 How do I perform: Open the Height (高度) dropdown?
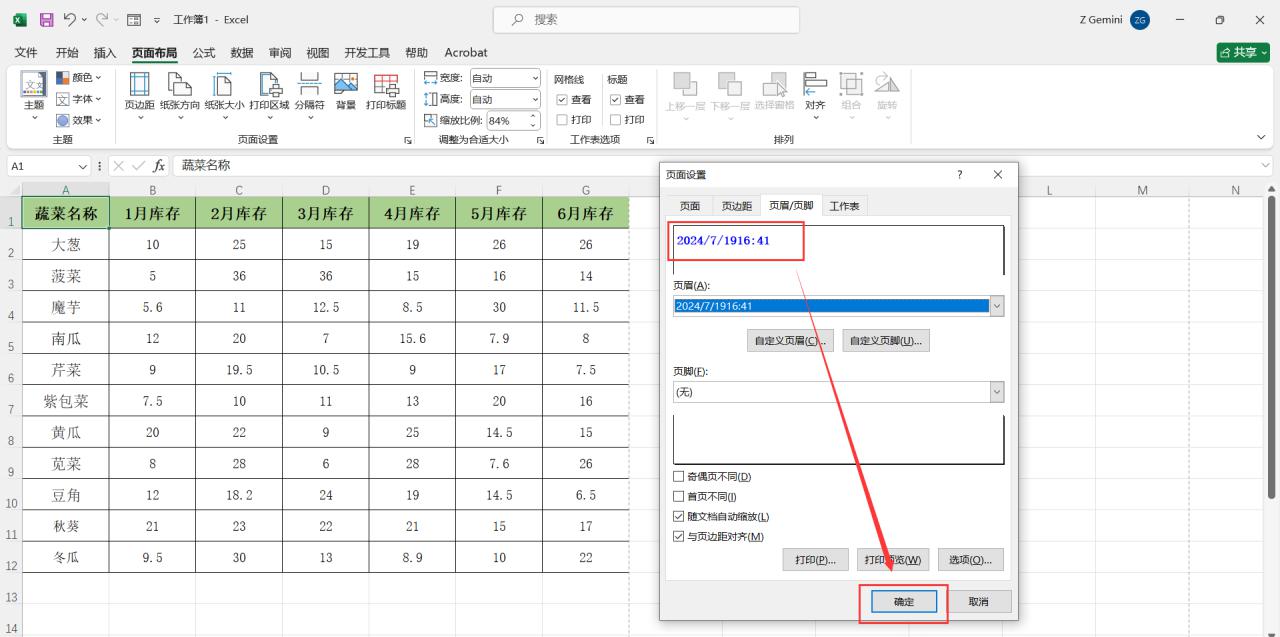click(535, 99)
